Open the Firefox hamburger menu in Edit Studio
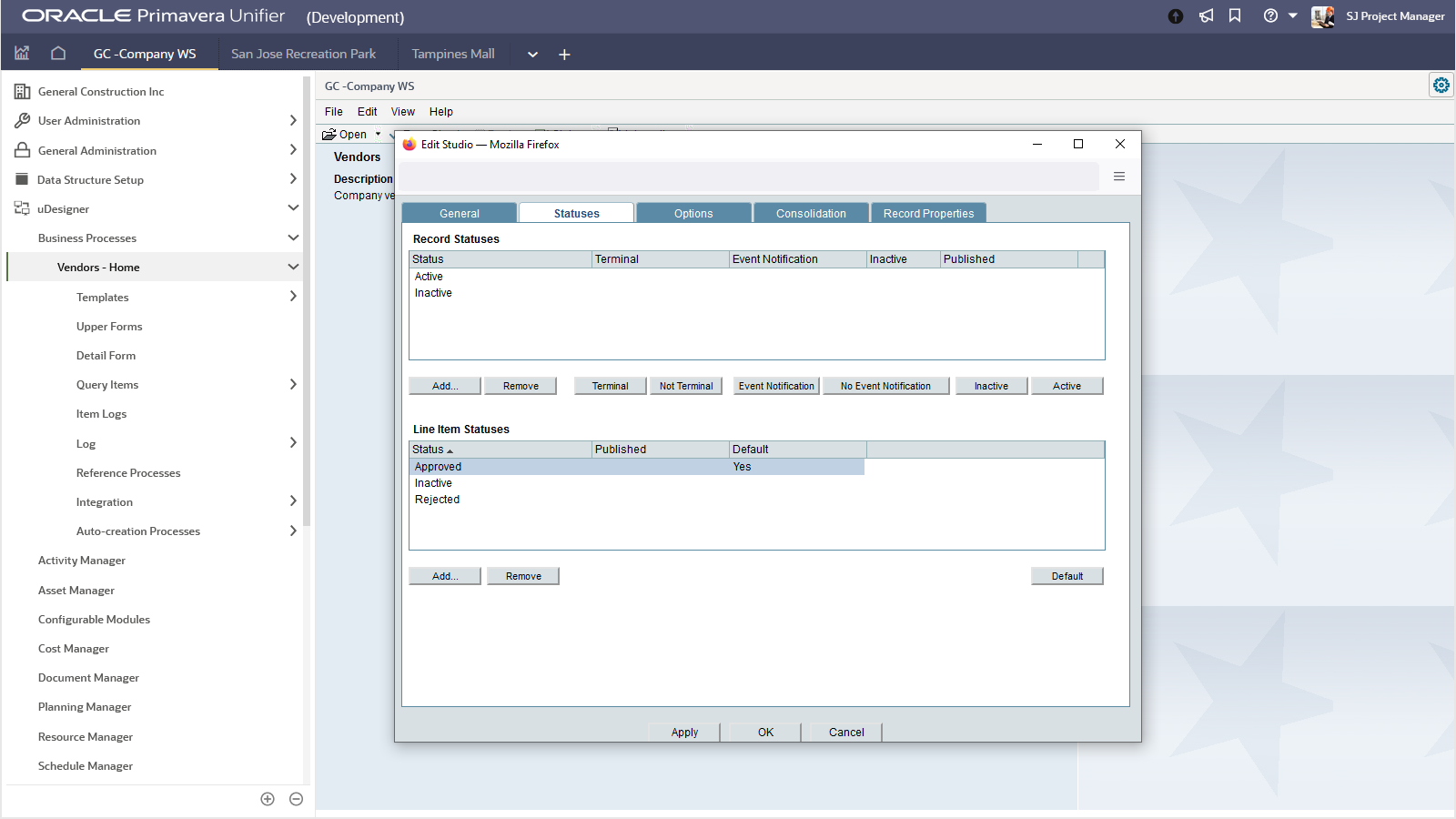 1119,177
